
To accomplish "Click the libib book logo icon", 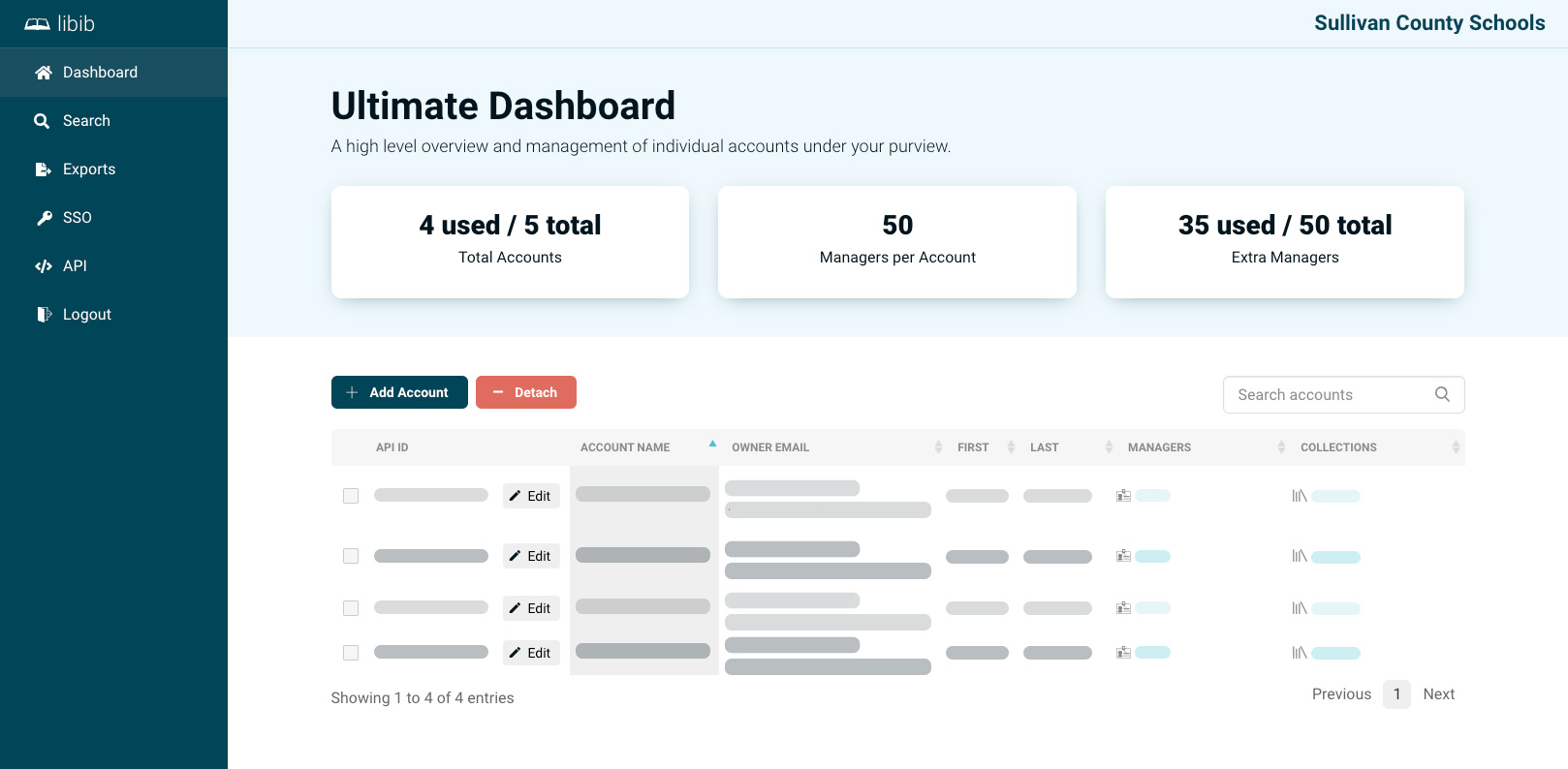I will (x=37, y=24).
